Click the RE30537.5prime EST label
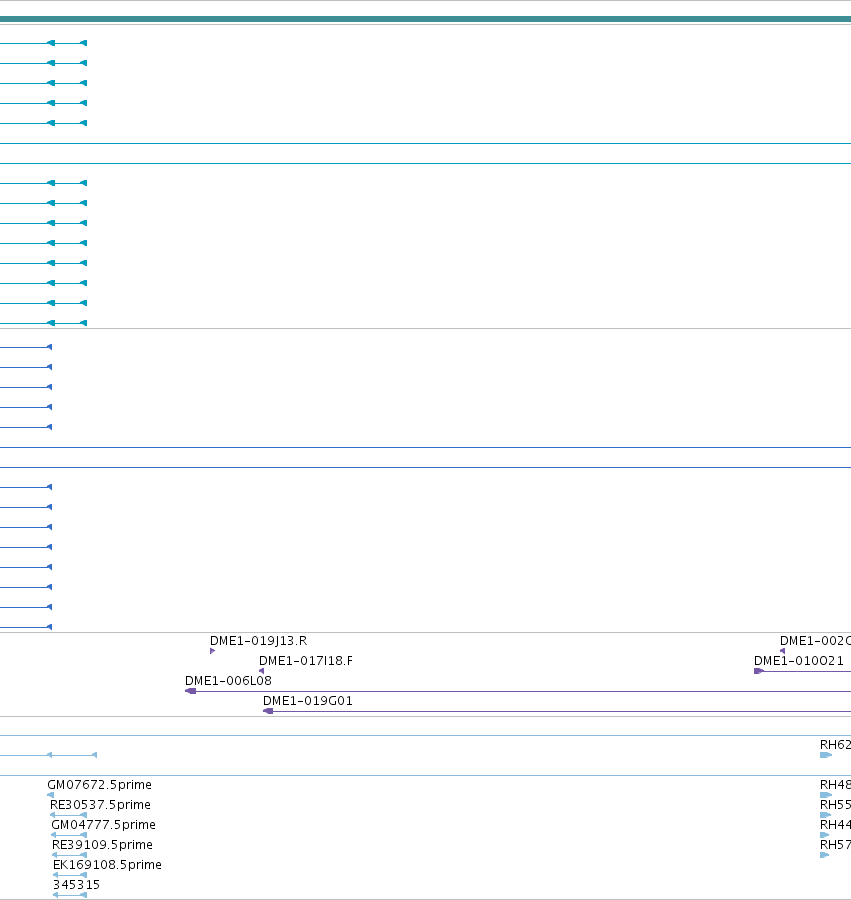 point(100,805)
